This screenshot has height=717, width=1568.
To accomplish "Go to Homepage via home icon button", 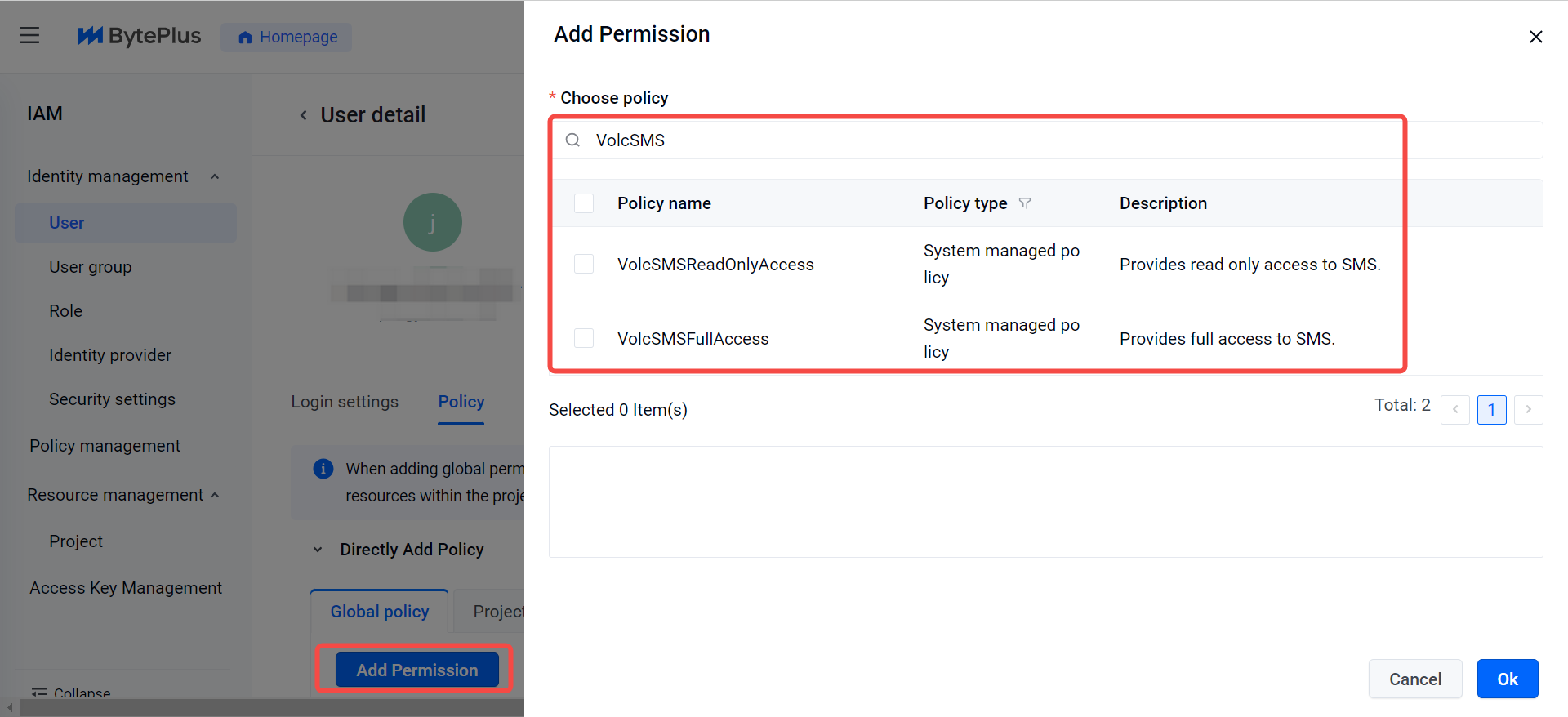I will 287,37.
